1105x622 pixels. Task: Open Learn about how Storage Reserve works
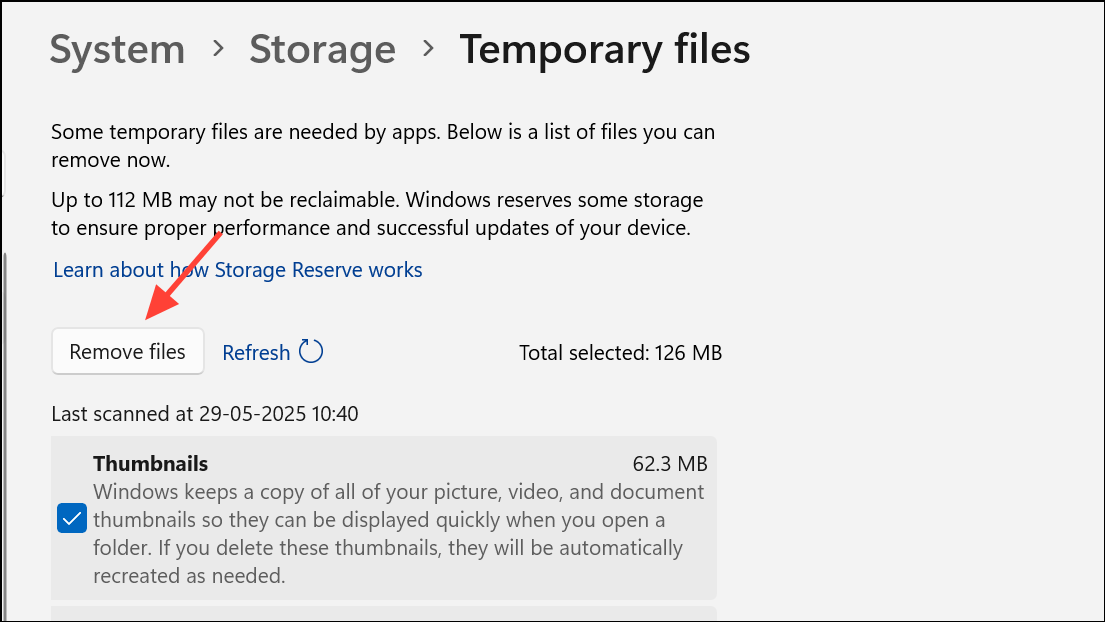(x=238, y=270)
